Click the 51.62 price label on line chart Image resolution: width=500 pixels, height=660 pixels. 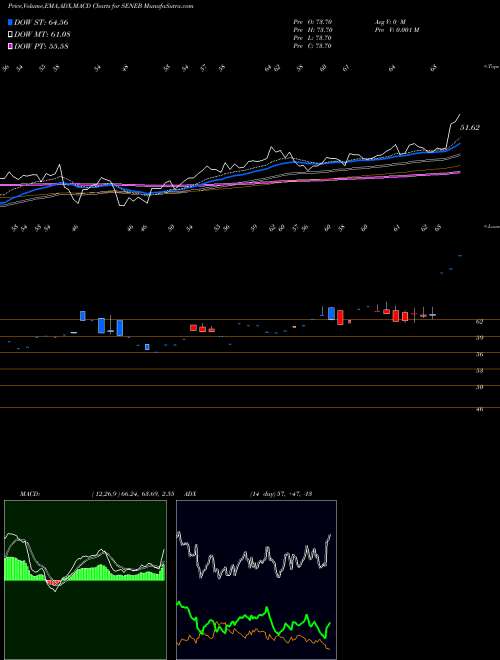click(470, 127)
